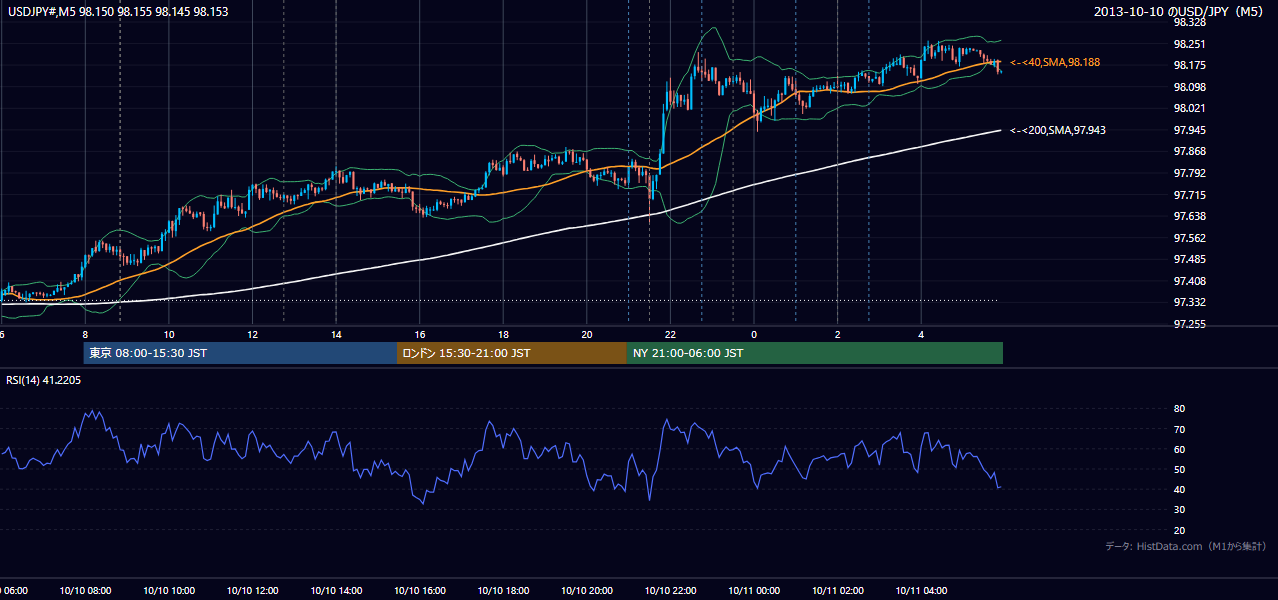Click the 10/10 08:00 date axis label

click(x=85, y=591)
